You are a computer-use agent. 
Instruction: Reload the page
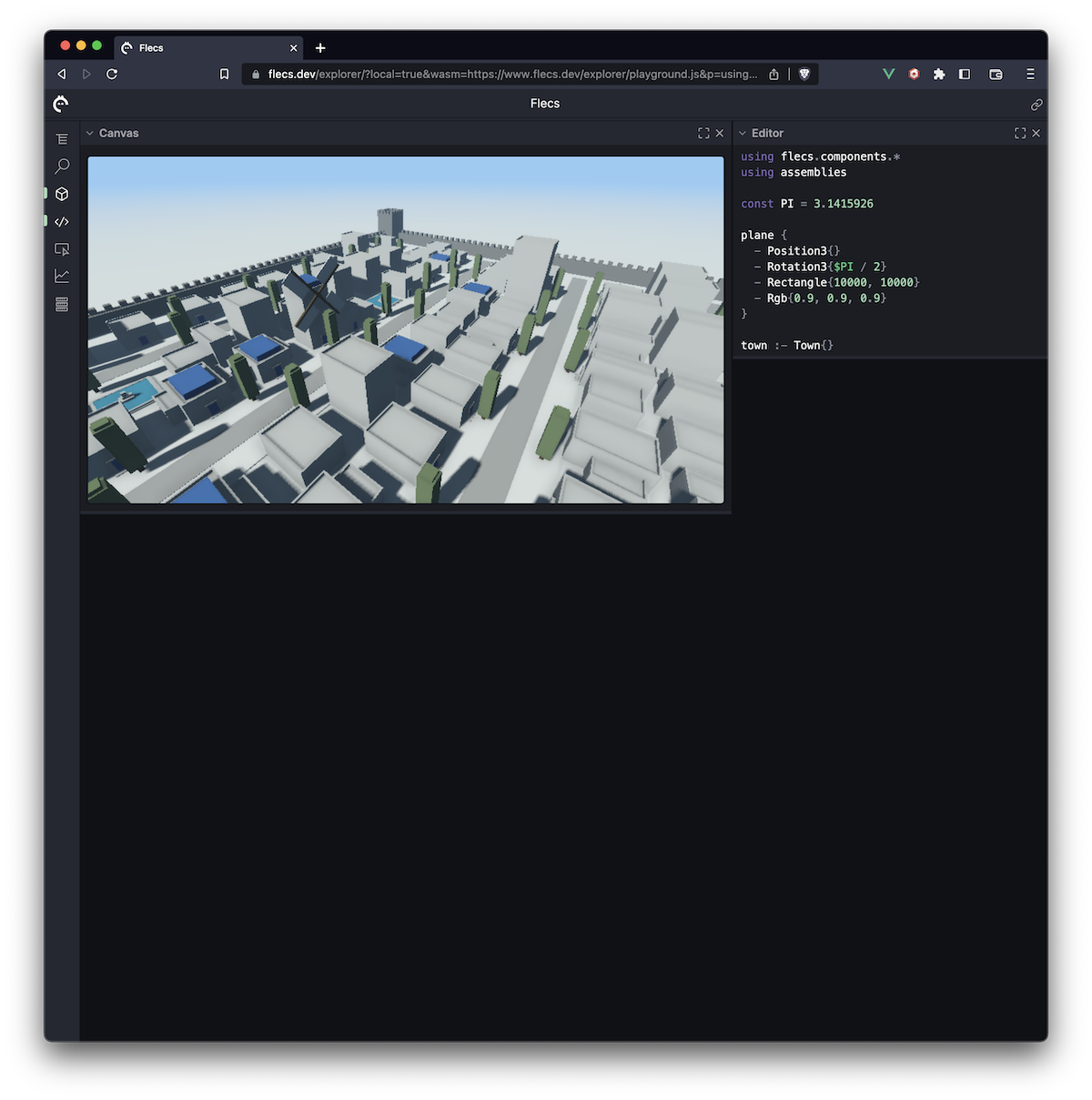[112, 75]
